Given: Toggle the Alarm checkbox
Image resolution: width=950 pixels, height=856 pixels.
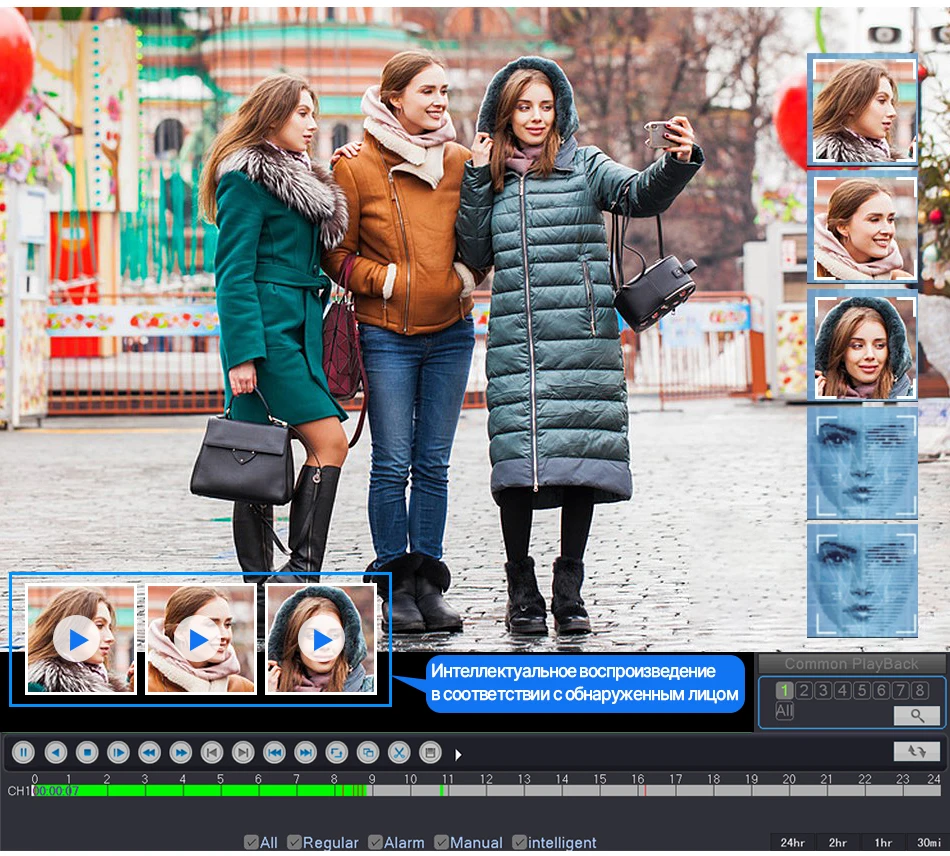Looking at the screenshot, I should (x=375, y=842).
